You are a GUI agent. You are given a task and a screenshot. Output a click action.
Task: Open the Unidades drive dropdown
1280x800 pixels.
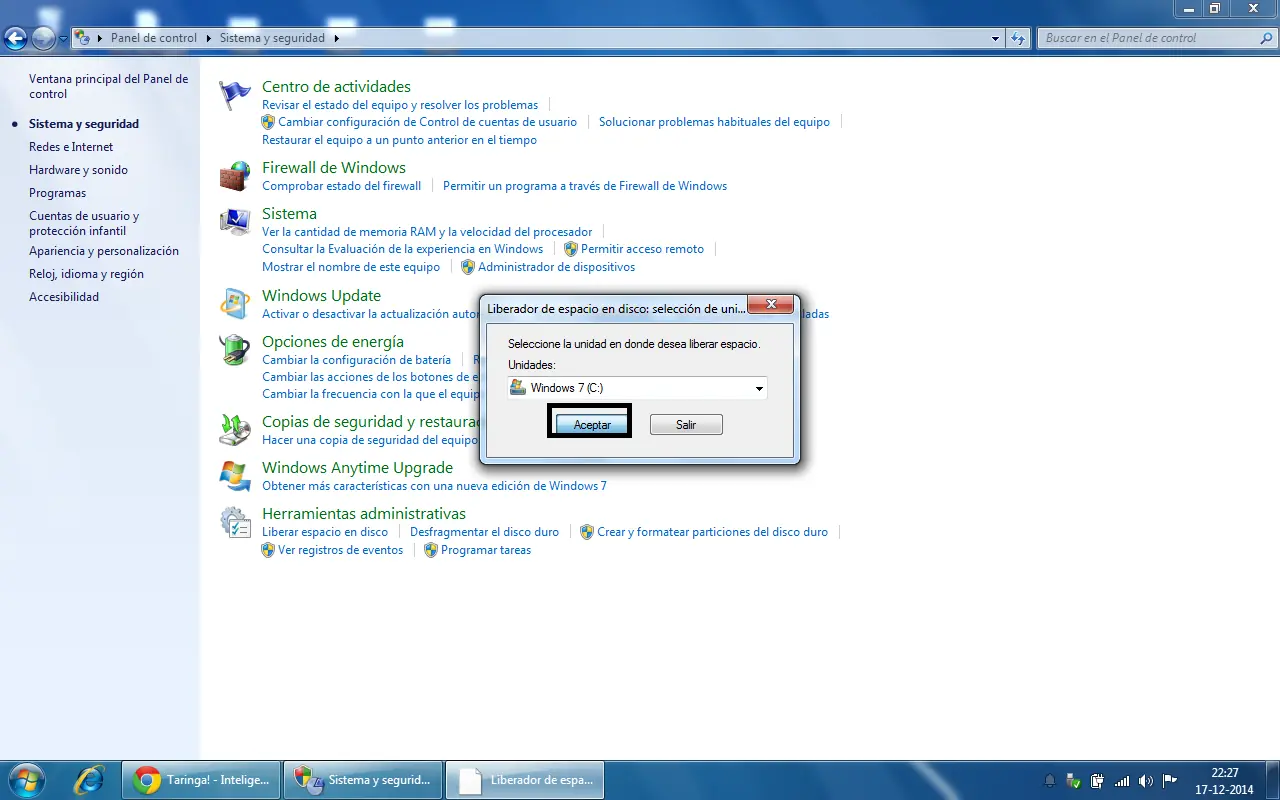click(637, 388)
